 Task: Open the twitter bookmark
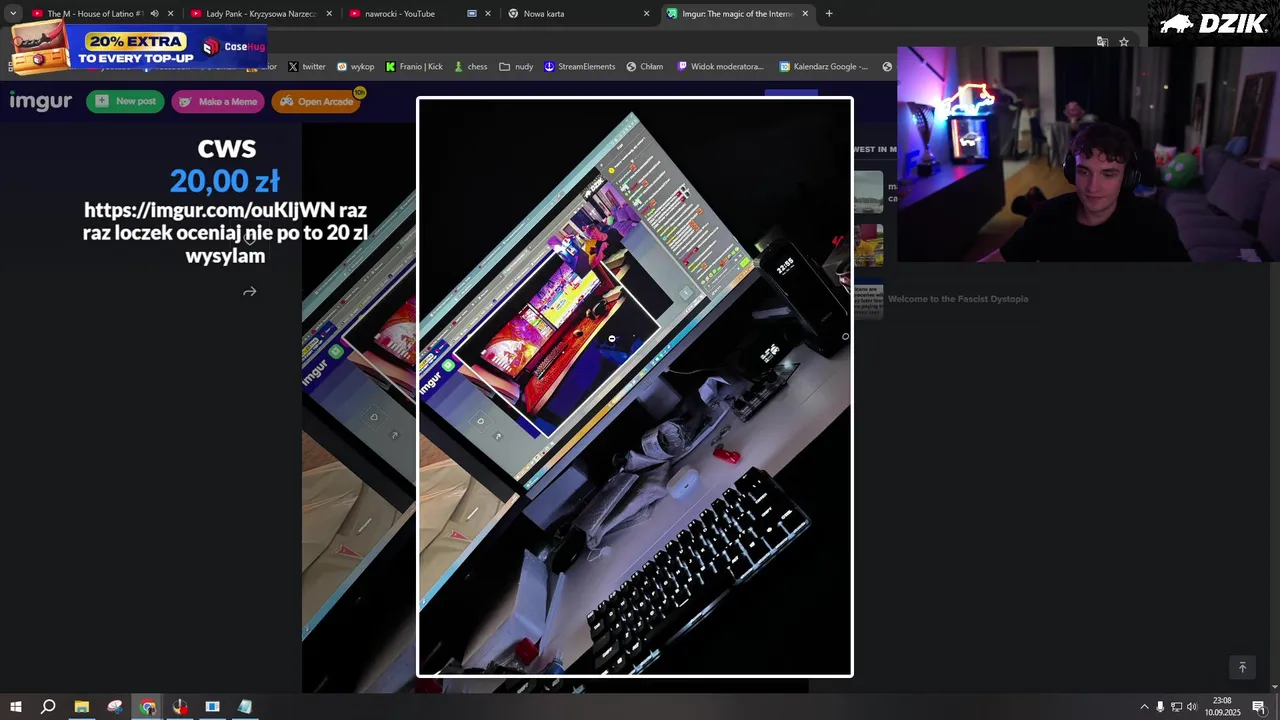coord(307,67)
